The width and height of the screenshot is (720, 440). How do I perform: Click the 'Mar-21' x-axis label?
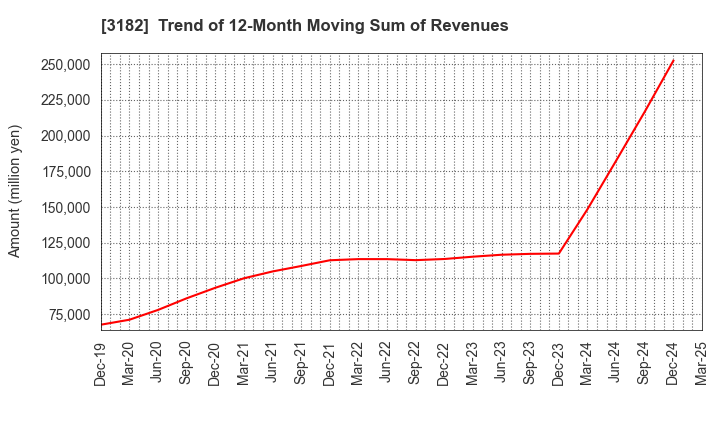pos(243,364)
